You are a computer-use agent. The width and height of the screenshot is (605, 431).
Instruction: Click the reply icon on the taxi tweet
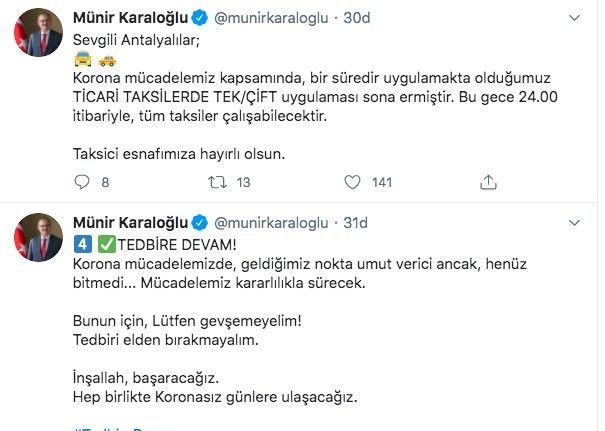pos(84,182)
